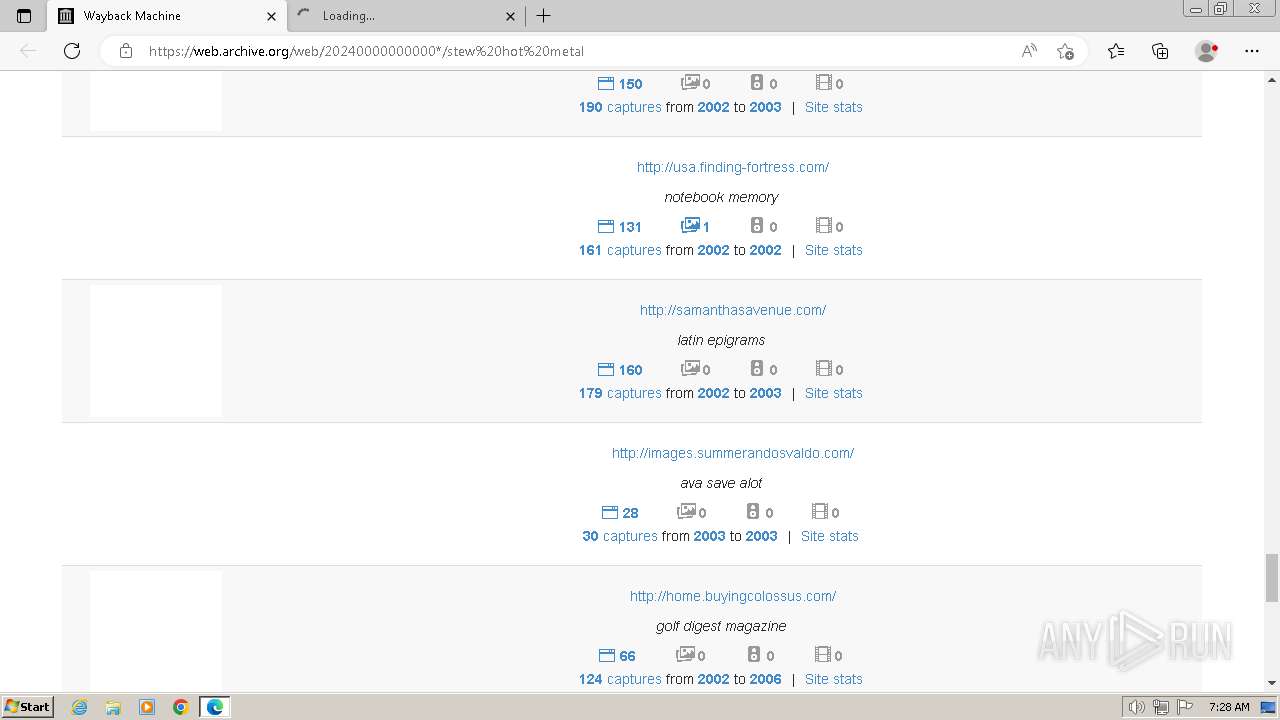
Task: Click webpage count 131 icon for finding-fortress
Action: 620,227
